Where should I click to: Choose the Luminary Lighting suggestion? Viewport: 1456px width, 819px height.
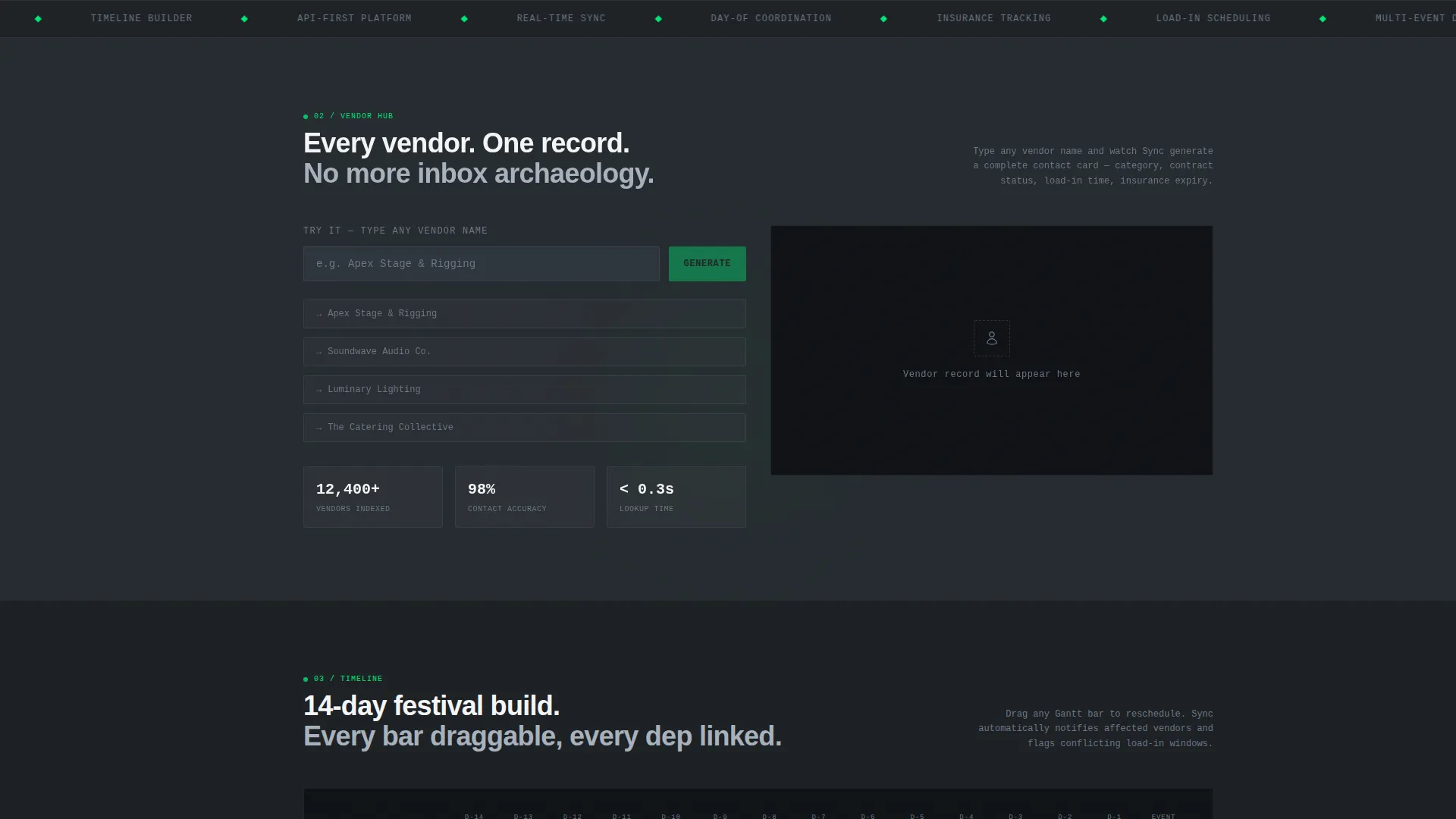point(525,390)
